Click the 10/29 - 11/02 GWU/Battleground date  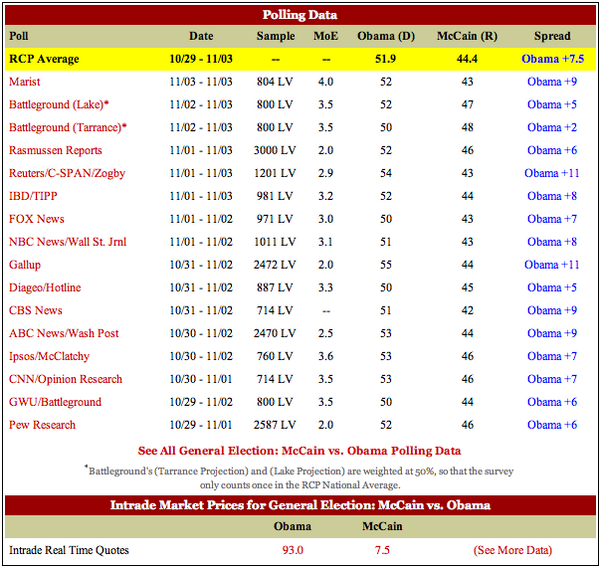[x=201, y=402]
